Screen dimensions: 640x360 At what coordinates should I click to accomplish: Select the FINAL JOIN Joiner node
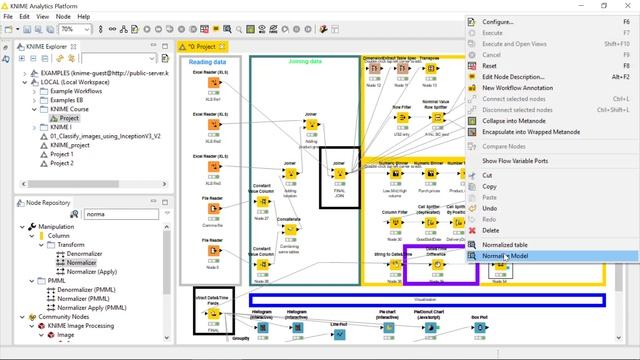[x=339, y=174]
